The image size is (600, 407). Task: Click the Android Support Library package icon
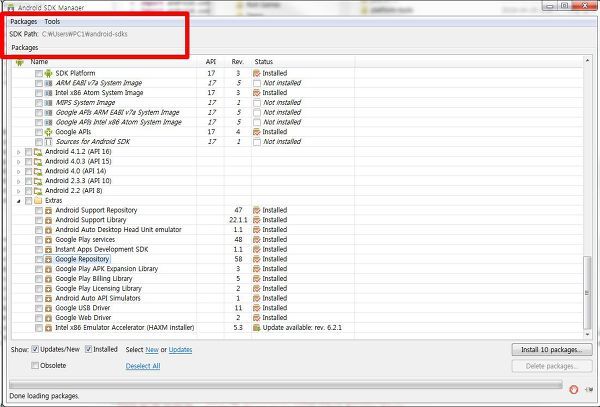tap(48, 220)
